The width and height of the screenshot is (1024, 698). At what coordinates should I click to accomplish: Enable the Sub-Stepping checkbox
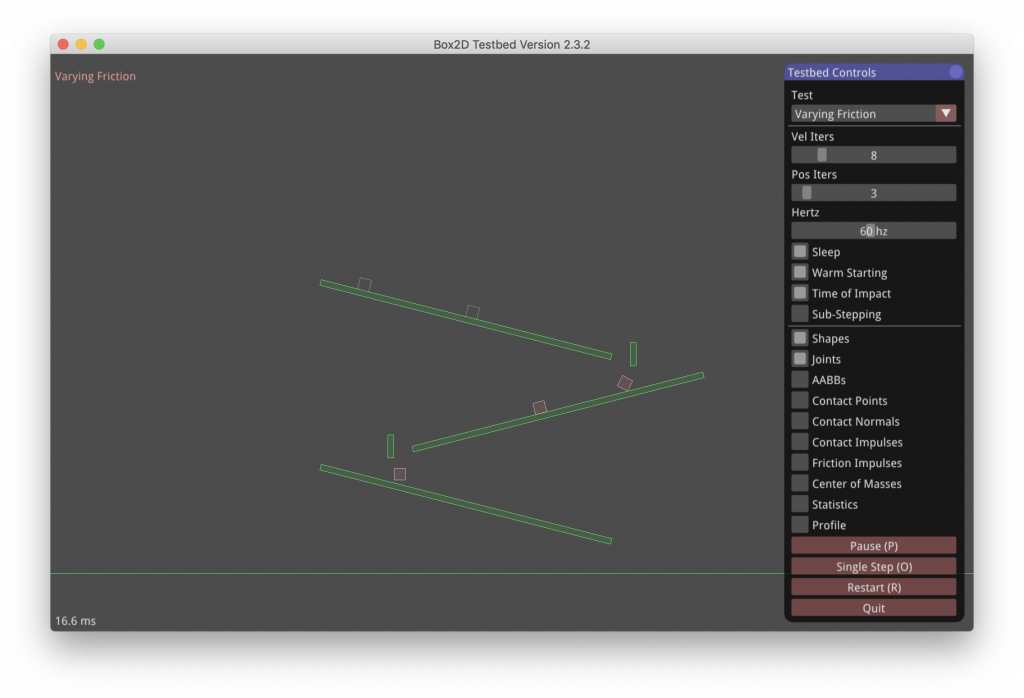point(800,314)
